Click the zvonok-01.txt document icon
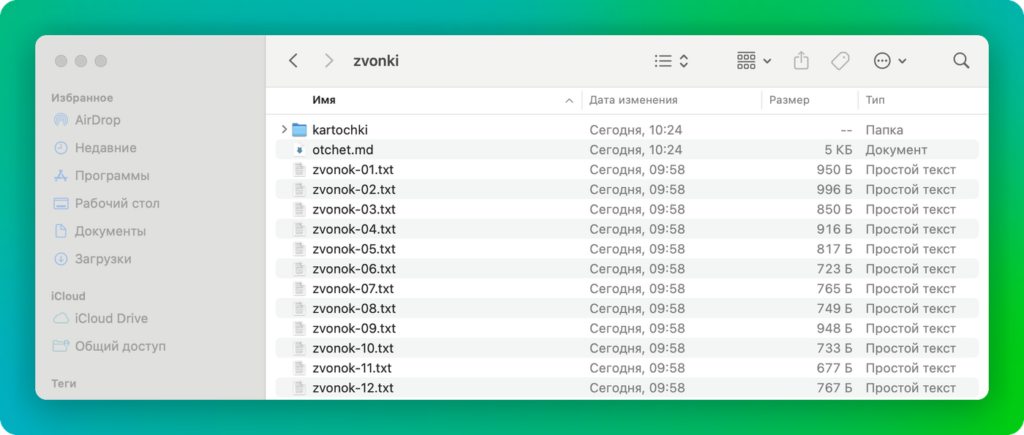 pyautogui.click(x=299, y=170)
